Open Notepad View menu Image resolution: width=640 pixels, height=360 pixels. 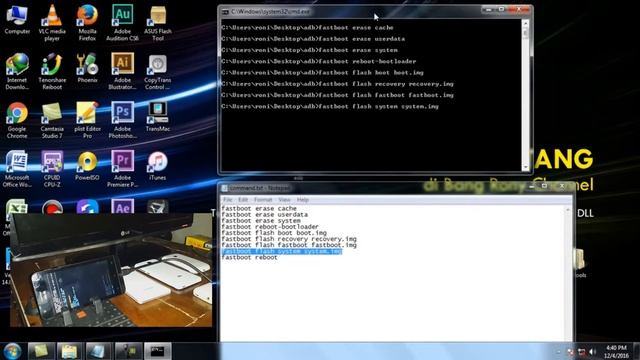click(x=284, y=200)
